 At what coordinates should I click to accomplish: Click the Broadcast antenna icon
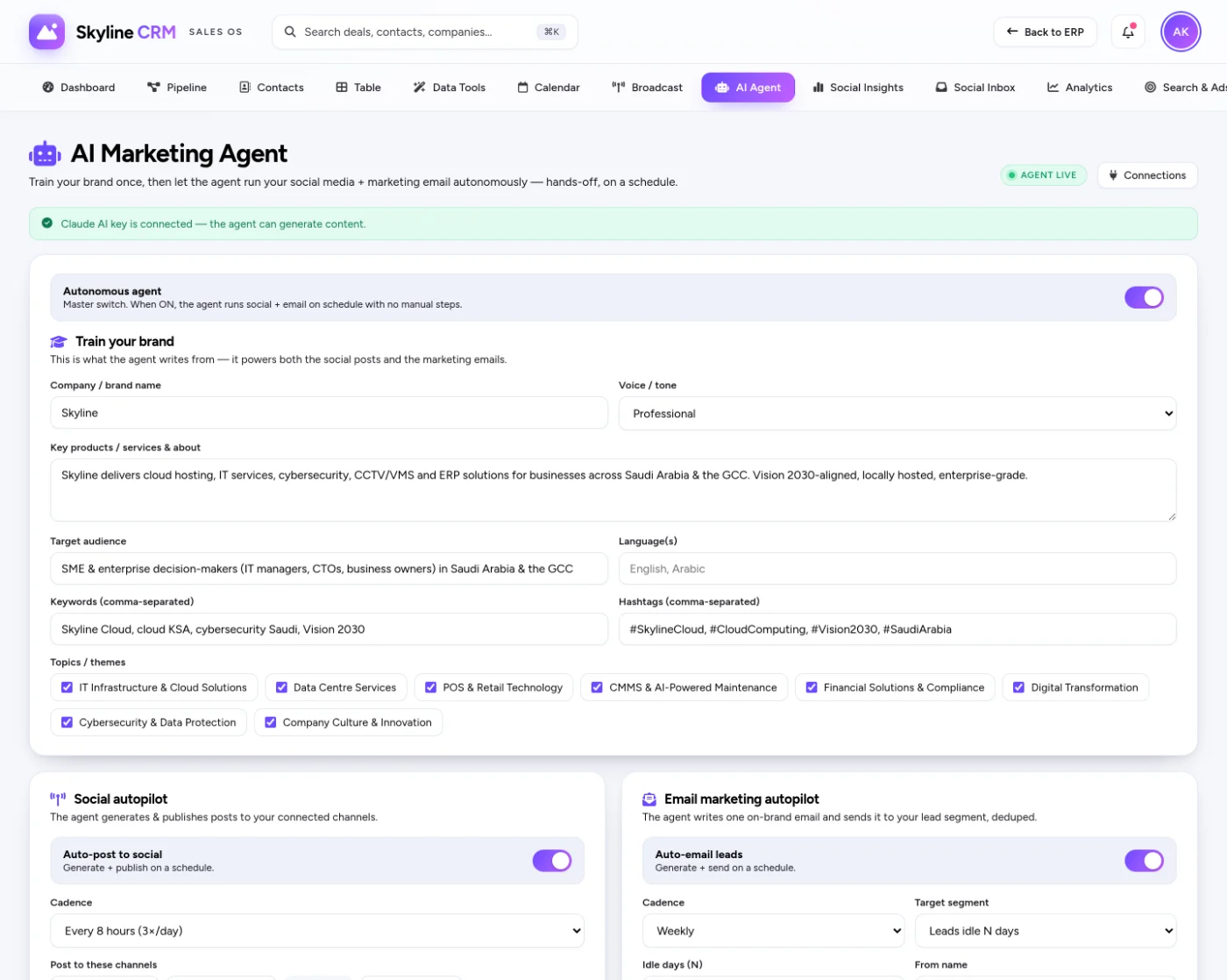pyautogui.click(x=619, y=88)
